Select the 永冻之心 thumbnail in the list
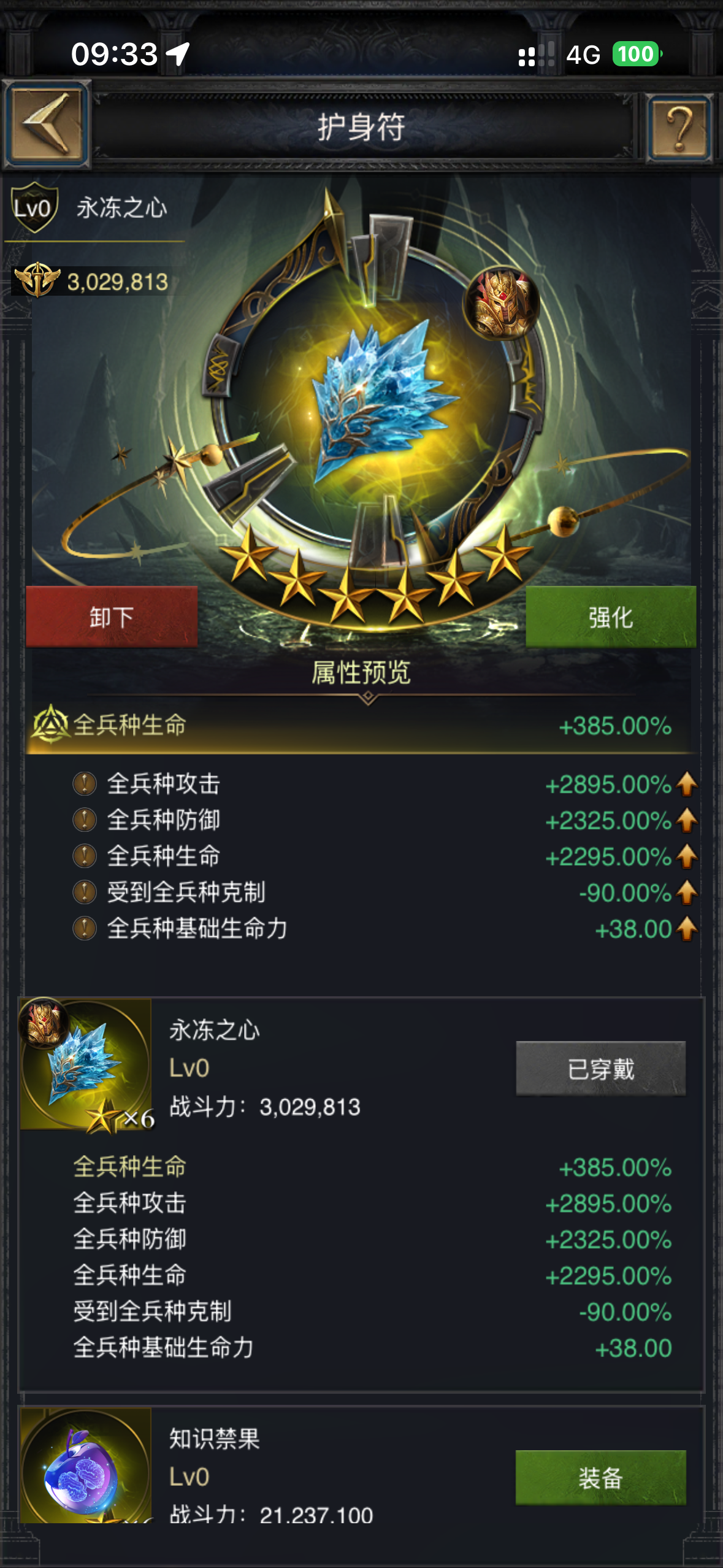Image resolution: width=723 pixels, height=1568 pixels. tap(86, 1064)
